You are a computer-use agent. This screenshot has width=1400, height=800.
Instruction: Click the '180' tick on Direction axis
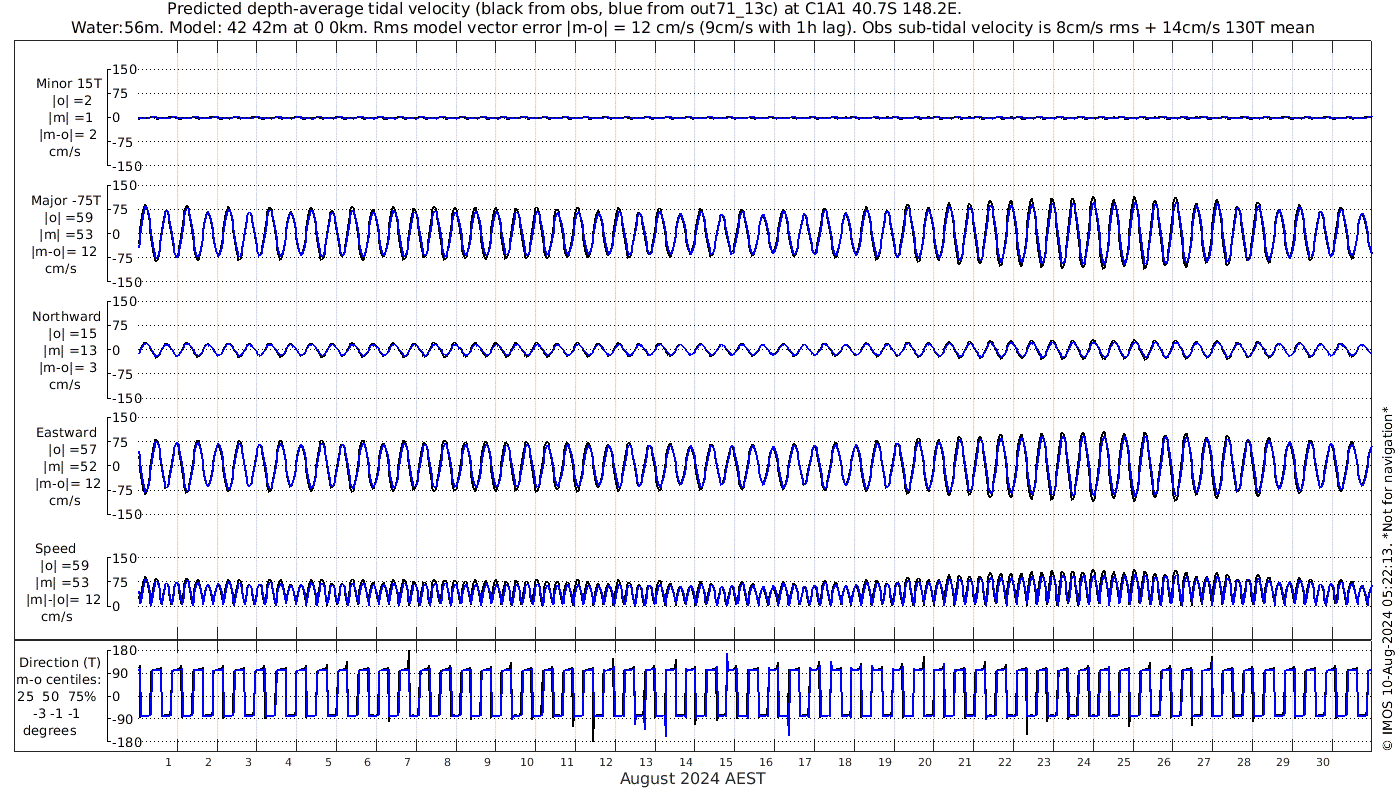coord(124,651)
